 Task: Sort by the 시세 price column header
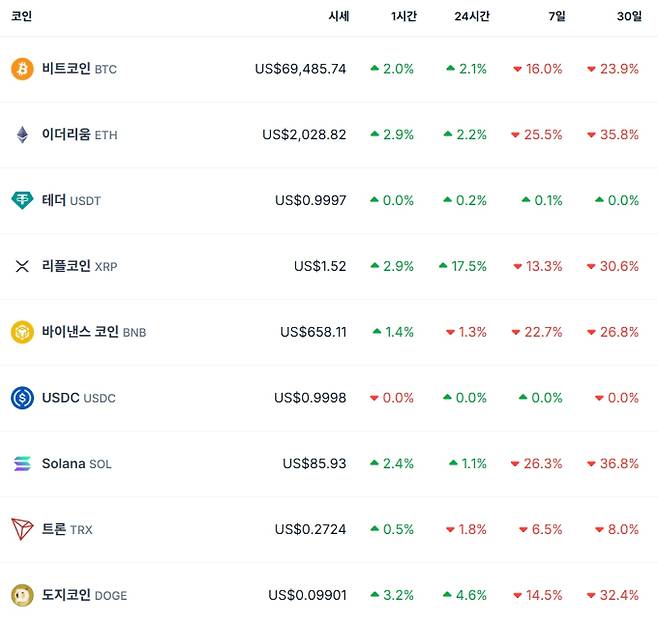tap(338, 17)
